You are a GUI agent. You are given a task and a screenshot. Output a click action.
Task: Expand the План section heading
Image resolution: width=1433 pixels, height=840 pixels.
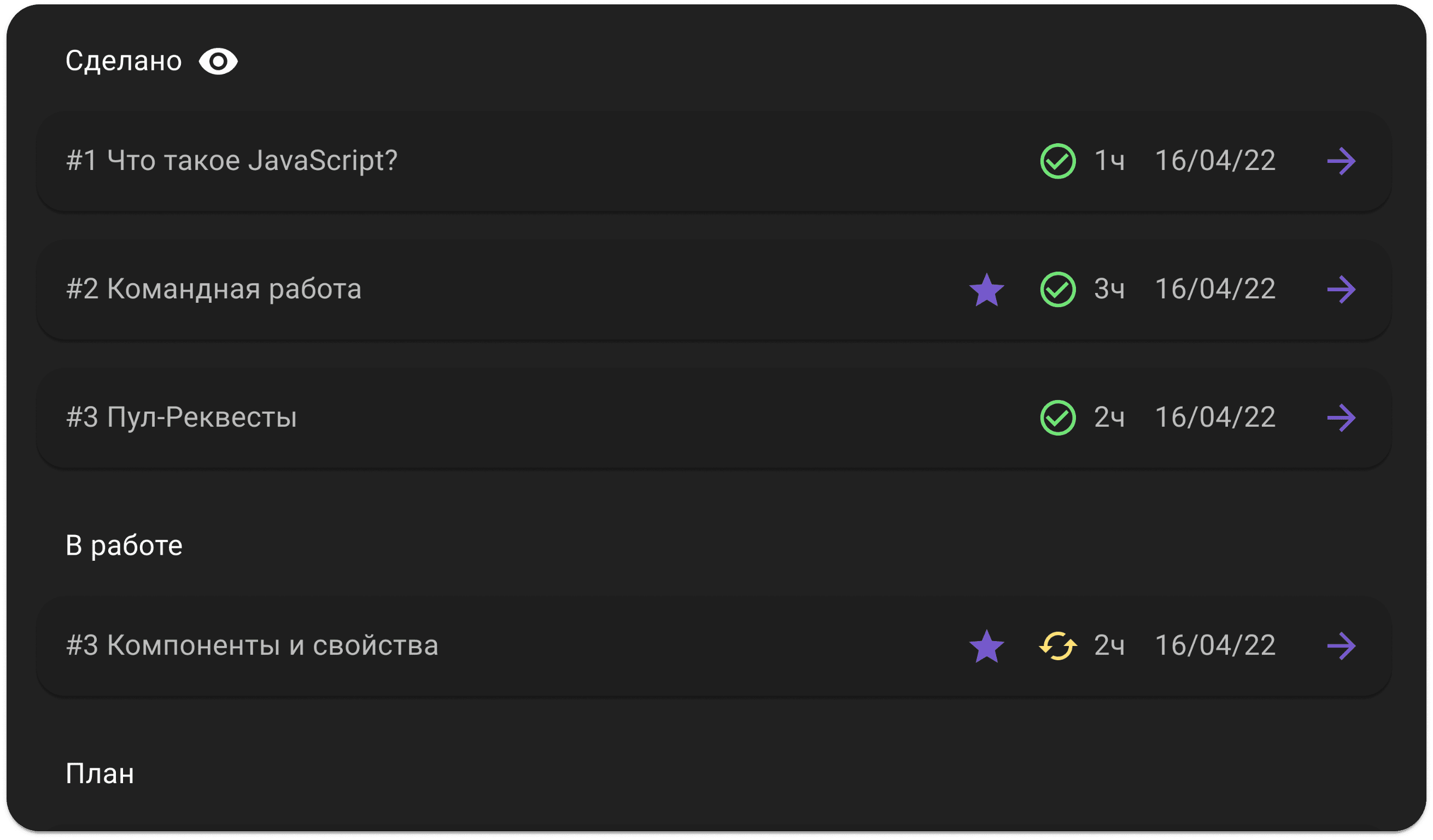(100, 774)
